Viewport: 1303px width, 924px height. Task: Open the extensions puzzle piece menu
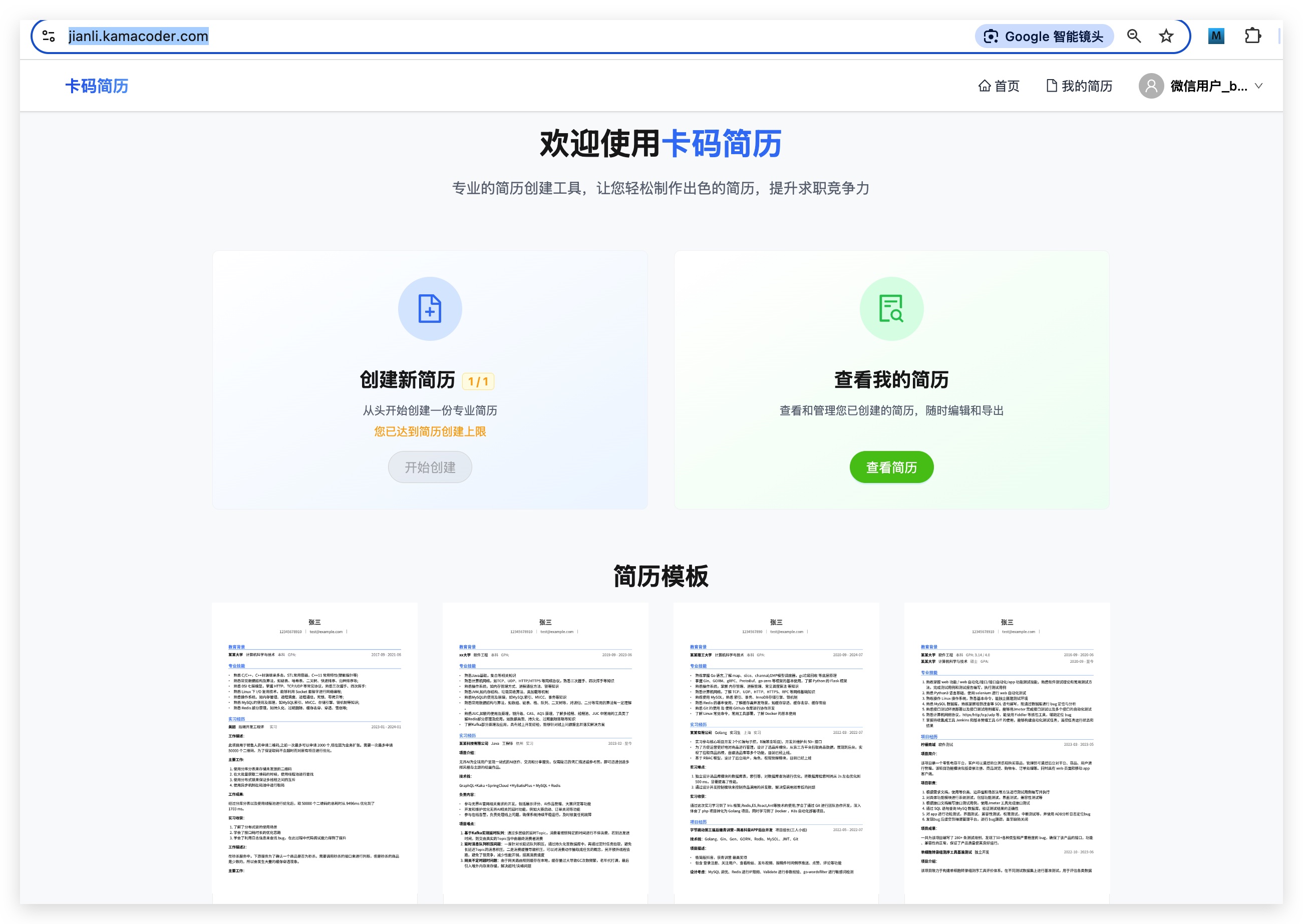click(x=1252, y=37)
